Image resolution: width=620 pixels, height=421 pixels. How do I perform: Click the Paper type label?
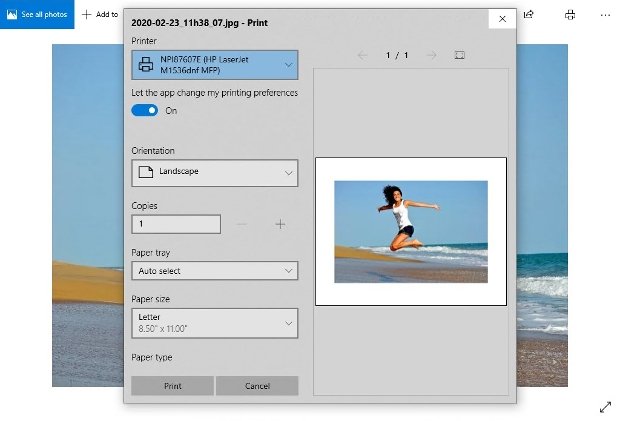152,357
